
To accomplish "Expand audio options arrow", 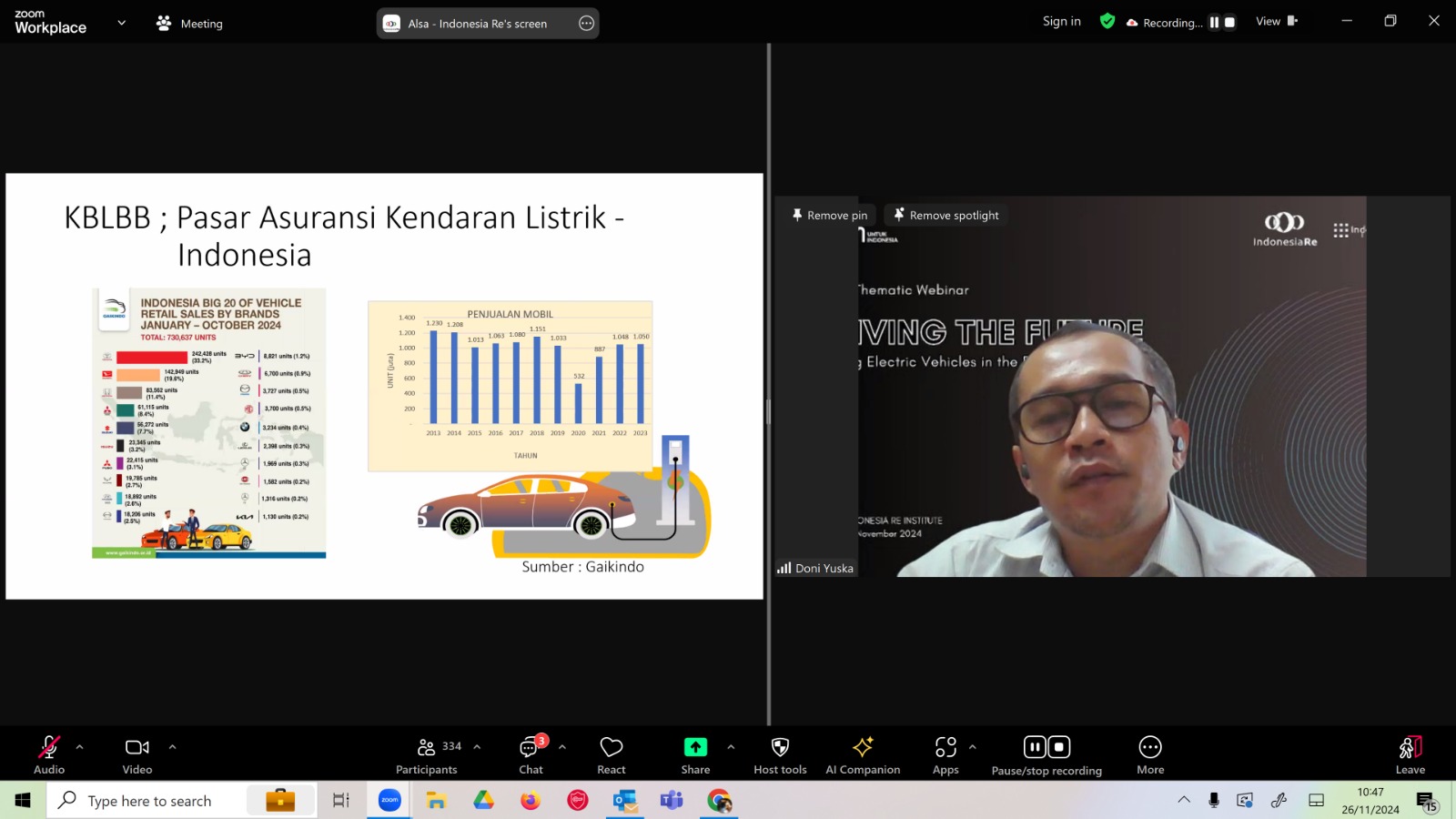I will 80,747.
